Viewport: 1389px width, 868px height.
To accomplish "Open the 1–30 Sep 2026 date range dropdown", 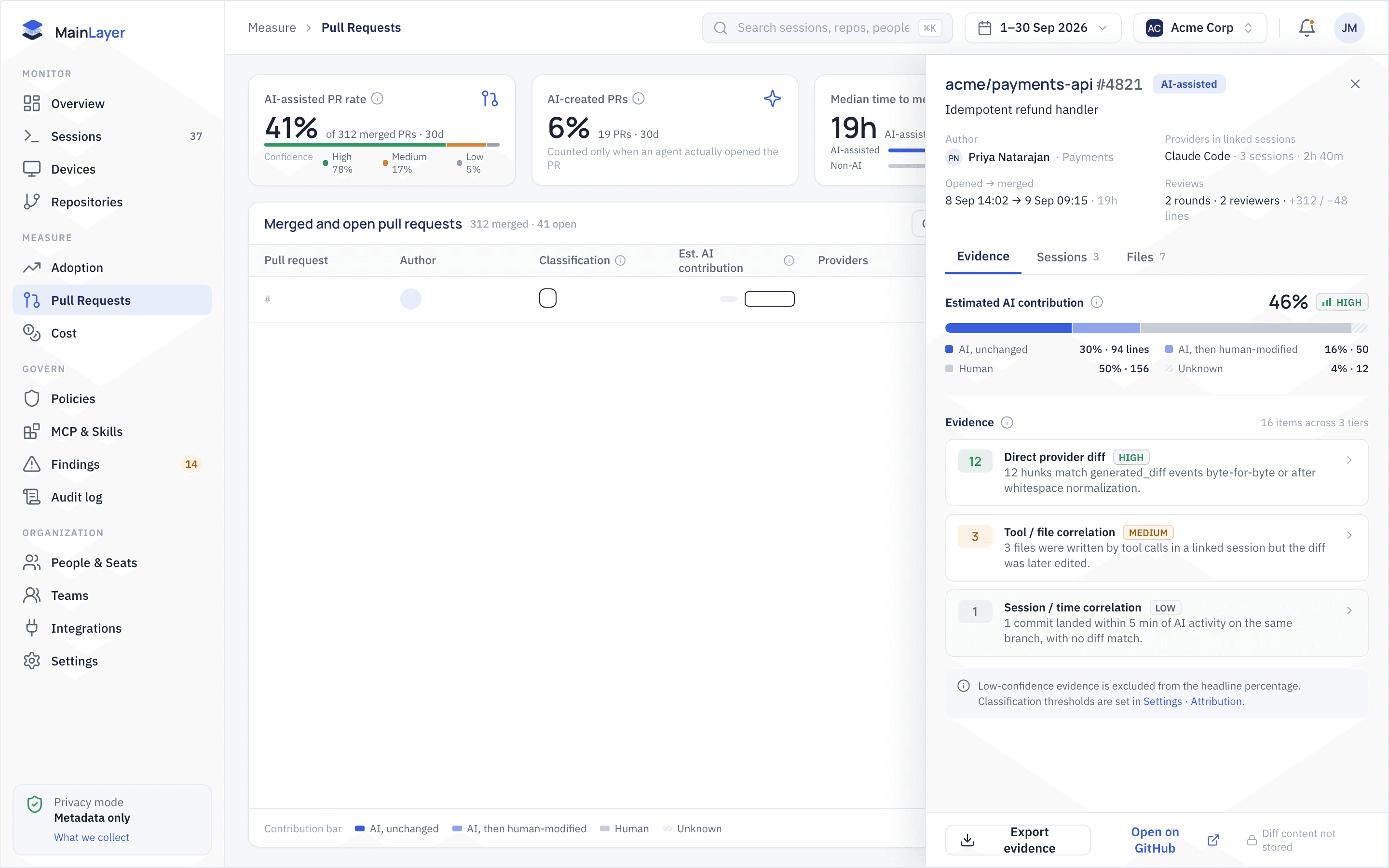I will tap(1043, 27).
